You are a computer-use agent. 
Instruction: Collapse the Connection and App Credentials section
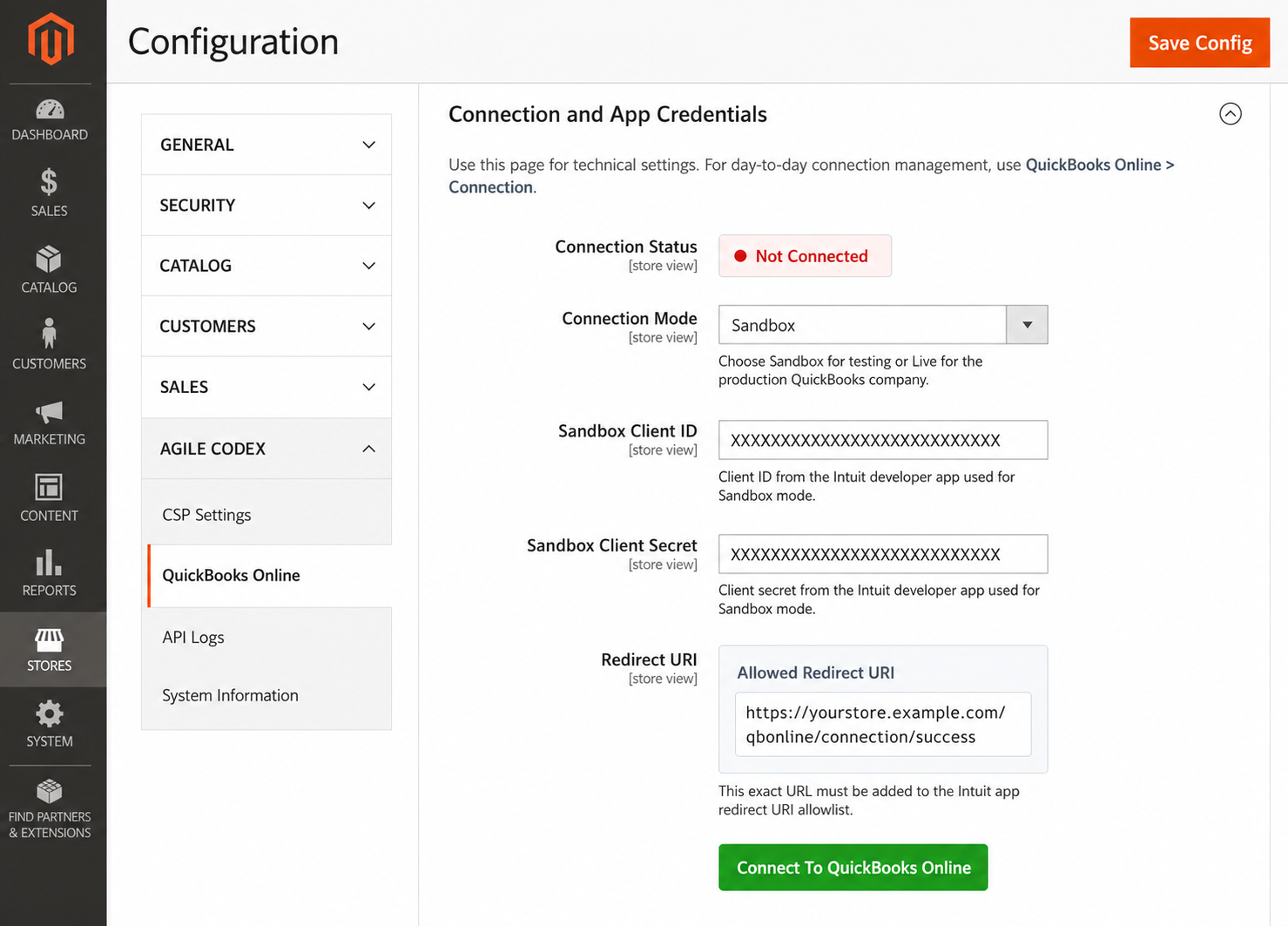[1230, 114]
